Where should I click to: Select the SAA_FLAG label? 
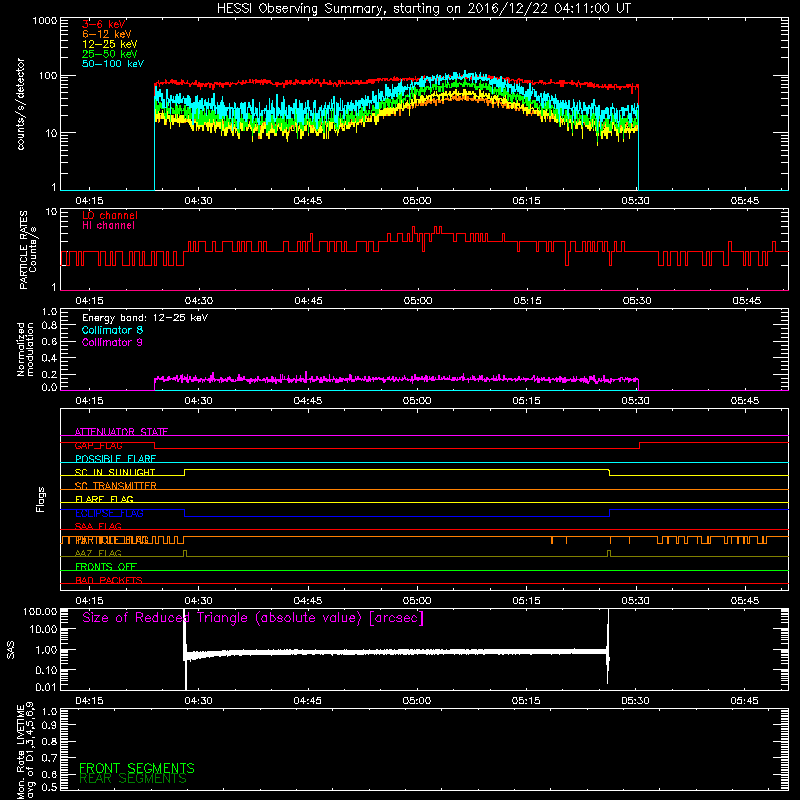(98, 527)
